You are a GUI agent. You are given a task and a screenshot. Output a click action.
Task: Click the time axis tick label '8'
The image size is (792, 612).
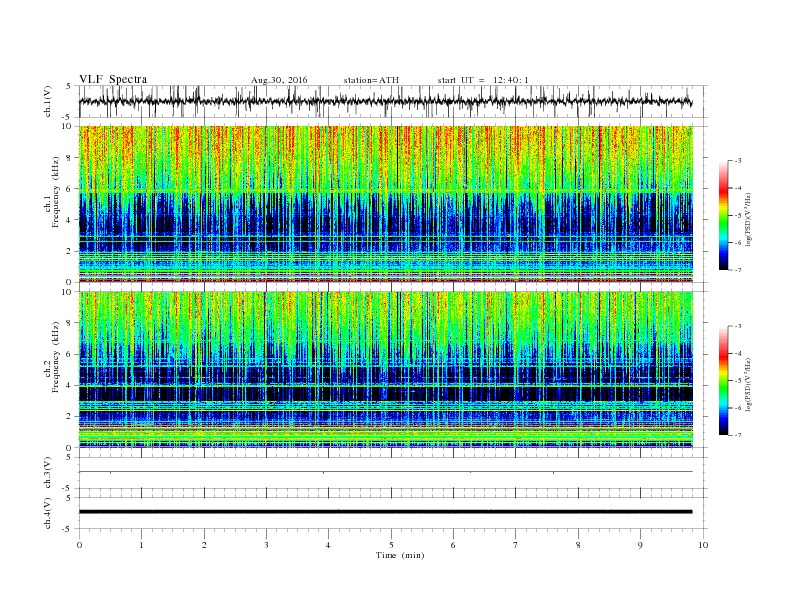(x=578, y=545)
